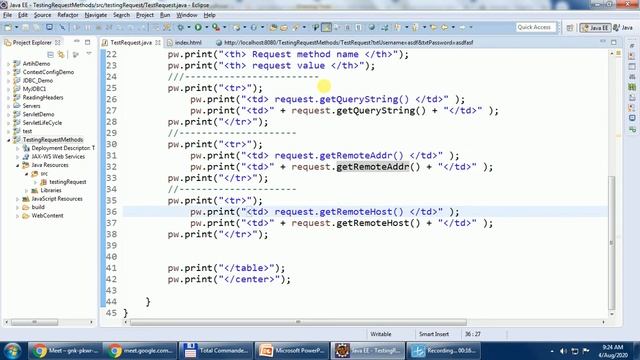Expand the Servers folder

[9, 106]
